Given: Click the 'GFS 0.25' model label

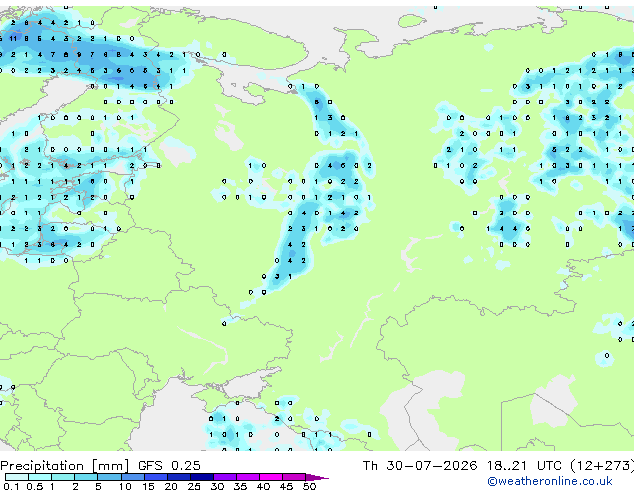Looking at the screenshot, I should pyautogui.click(x=169, y=466).
